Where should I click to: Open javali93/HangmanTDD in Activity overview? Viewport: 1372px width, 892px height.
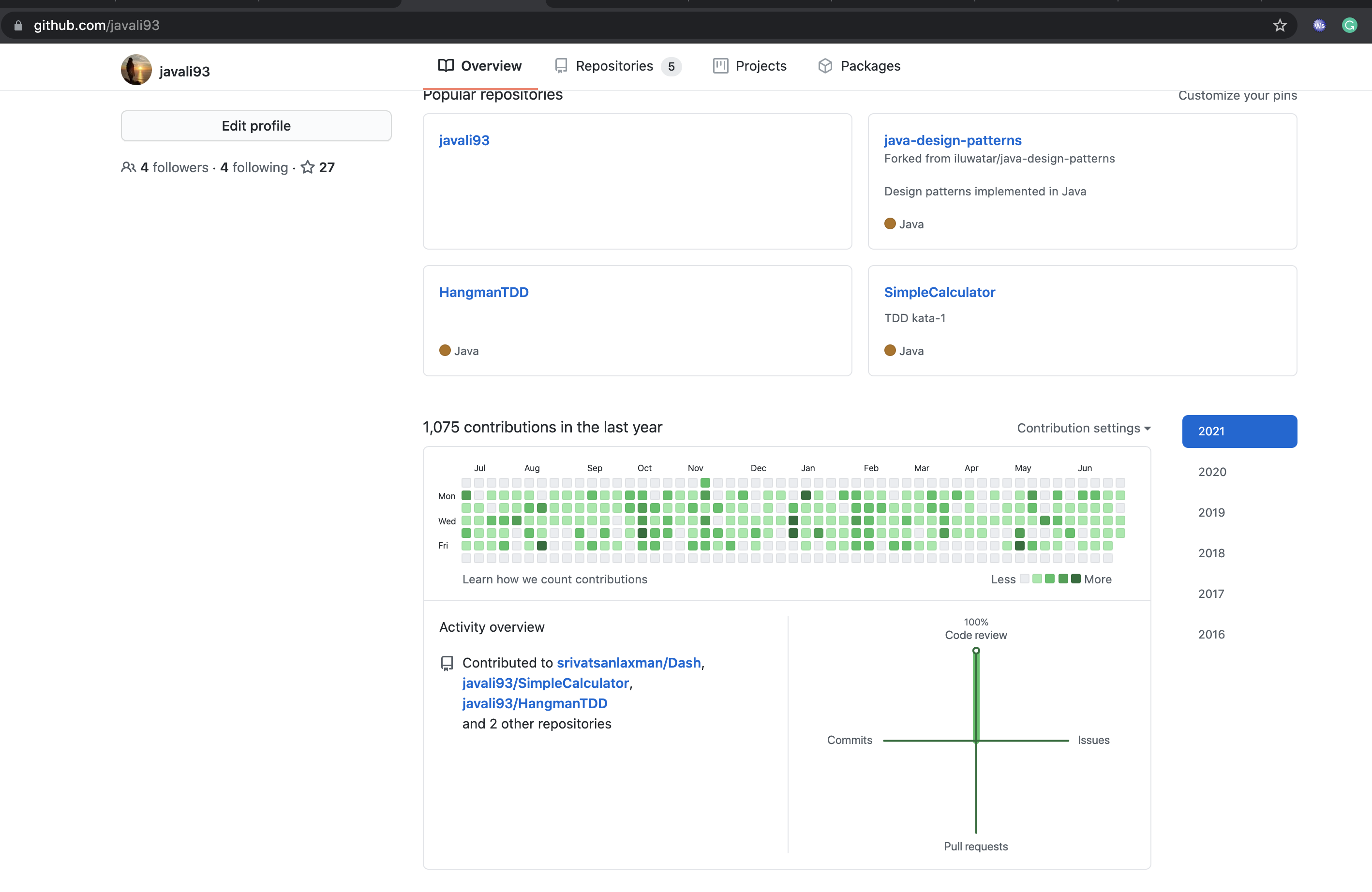535,703
